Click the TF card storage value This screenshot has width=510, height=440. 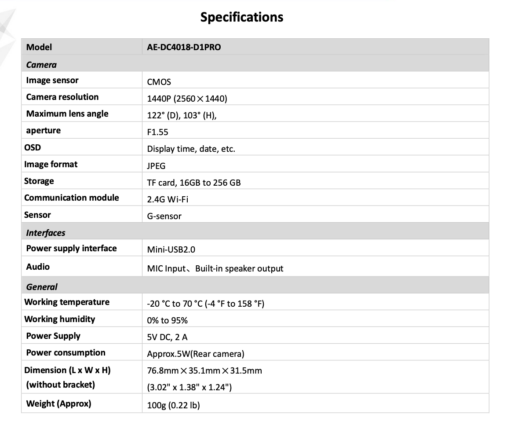coord(194,183)
